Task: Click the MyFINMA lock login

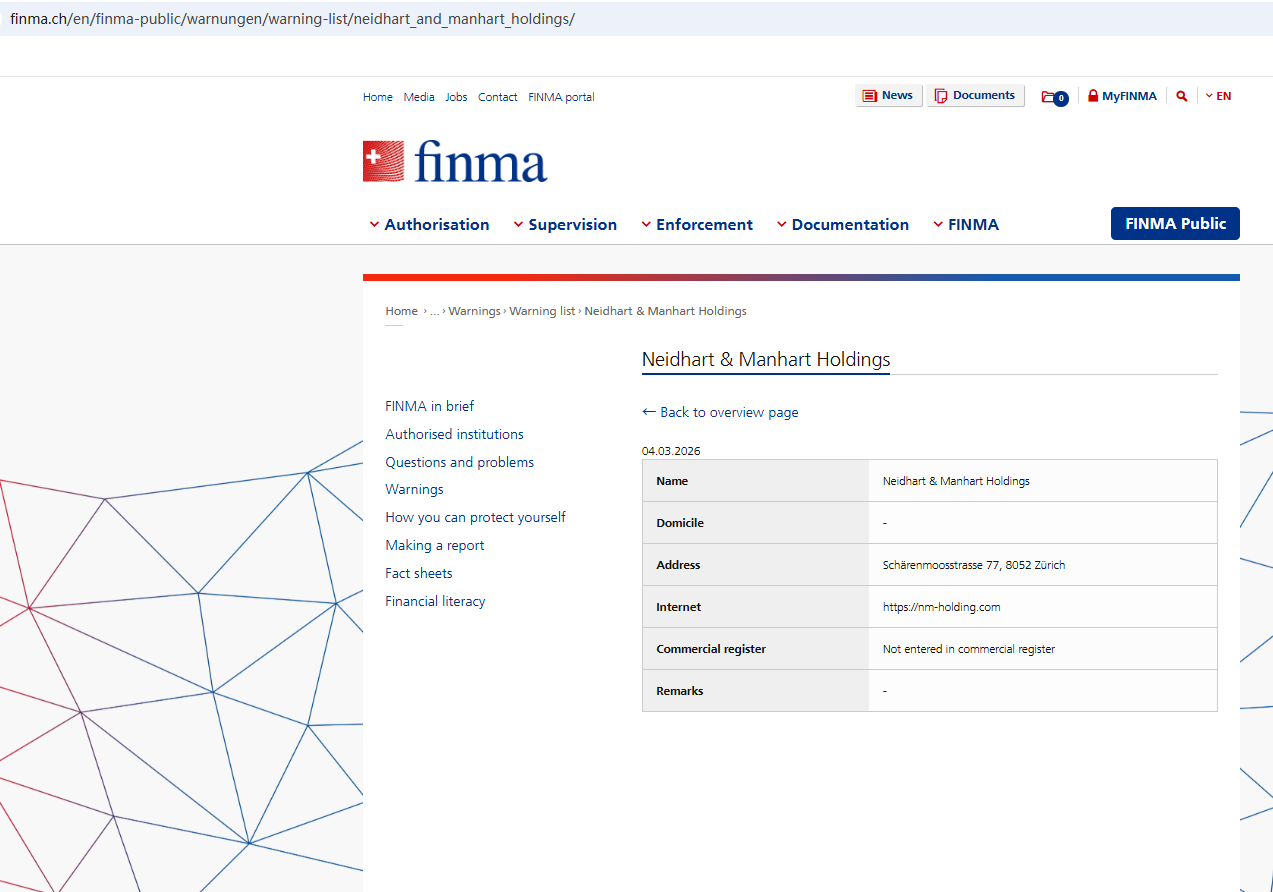Action: pyautogui.click(x=1122, y=96)
